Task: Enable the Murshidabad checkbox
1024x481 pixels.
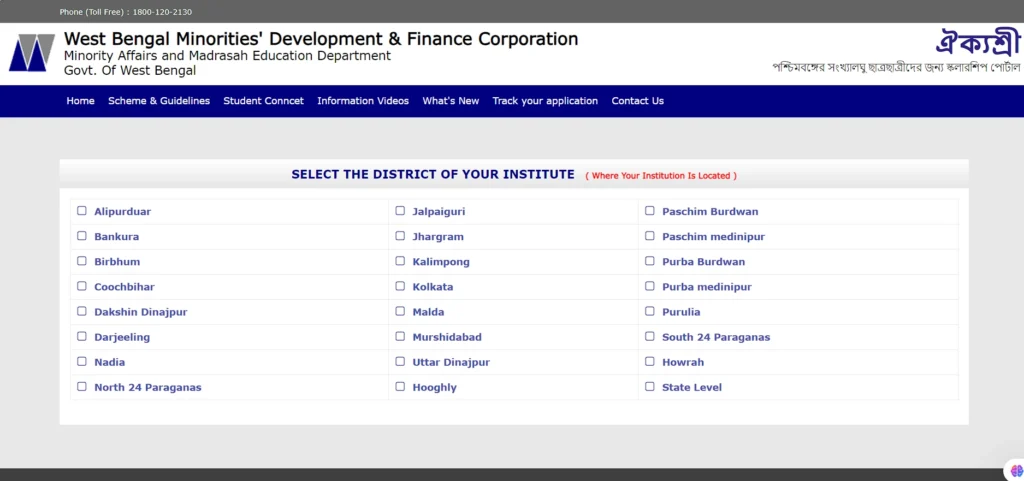Action: (x=400, y=336)
